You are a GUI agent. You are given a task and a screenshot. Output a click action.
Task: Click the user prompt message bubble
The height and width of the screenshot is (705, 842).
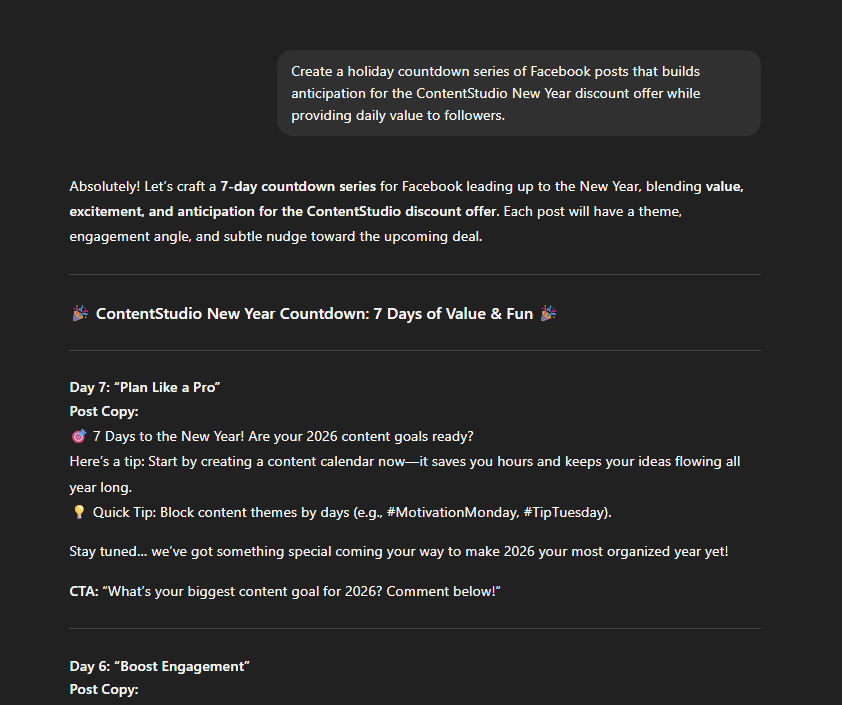click(518, 93)
